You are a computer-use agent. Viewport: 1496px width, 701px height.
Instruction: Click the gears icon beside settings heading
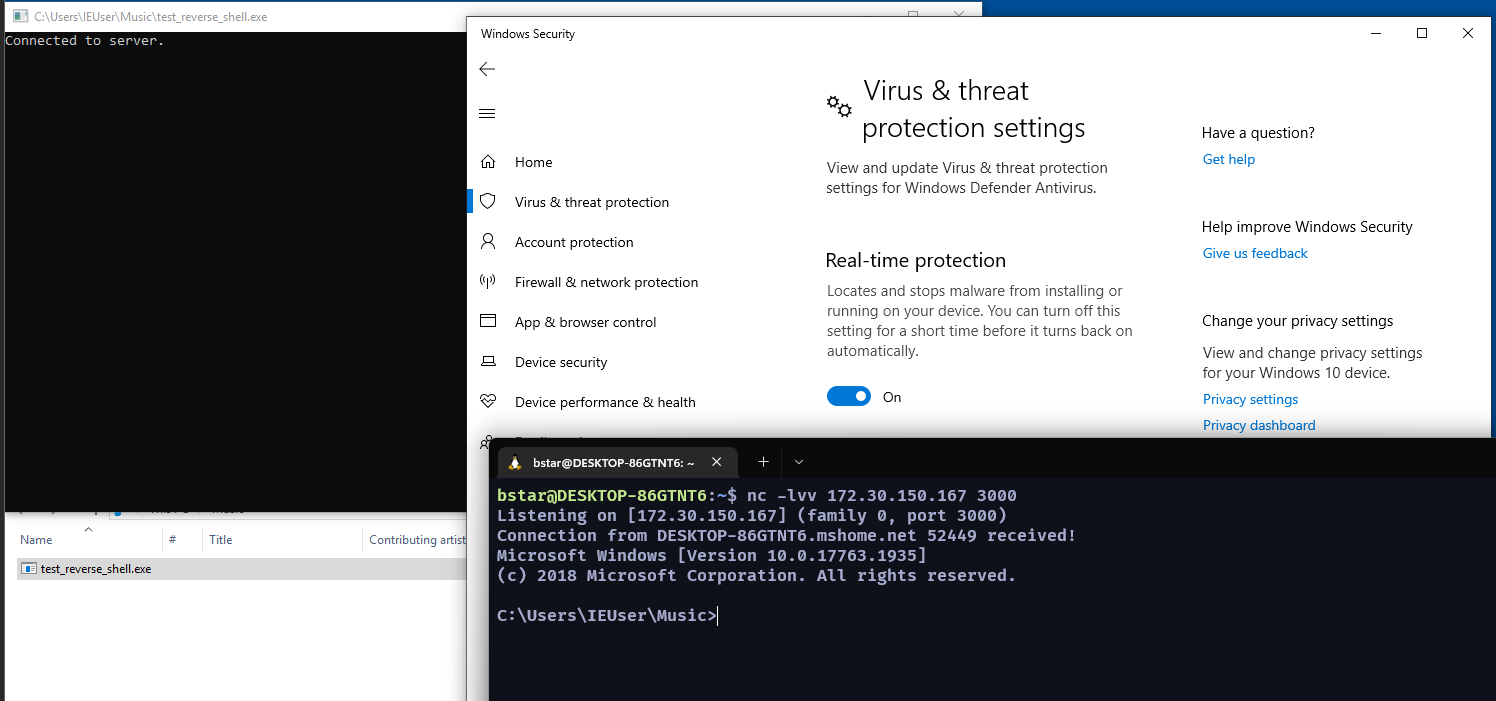pyautogui.click(x=839, y=106)
